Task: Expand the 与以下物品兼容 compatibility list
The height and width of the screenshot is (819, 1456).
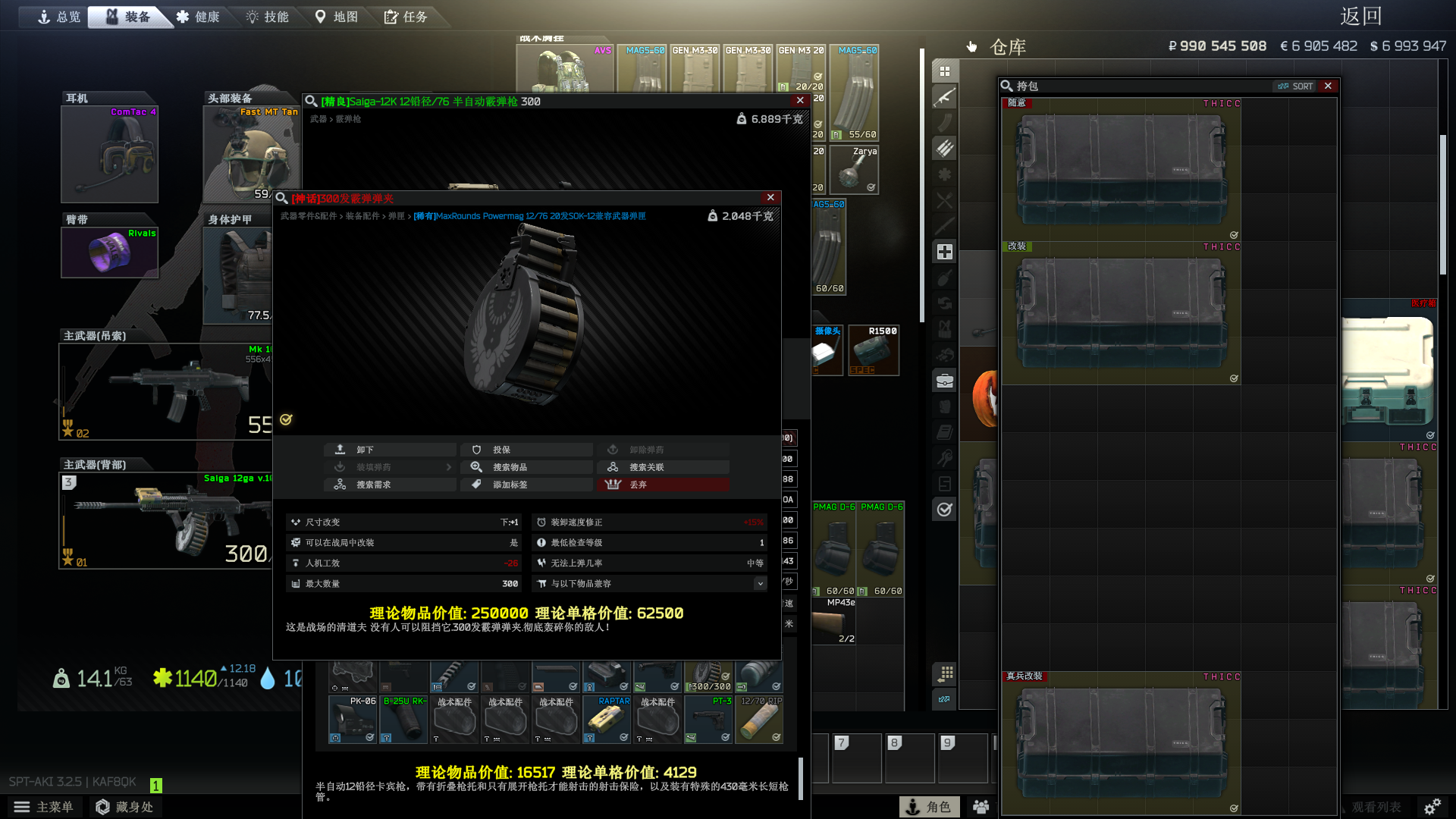Action: tap(760, 584)
